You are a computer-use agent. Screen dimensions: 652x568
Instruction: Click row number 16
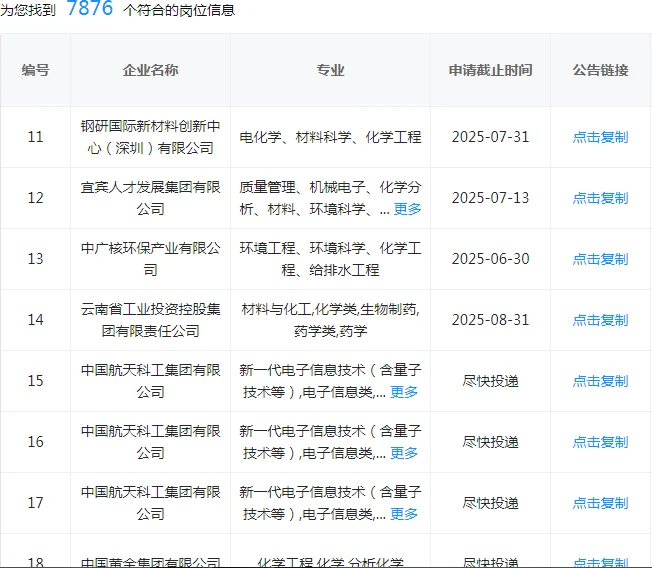(x=35, y=442)
